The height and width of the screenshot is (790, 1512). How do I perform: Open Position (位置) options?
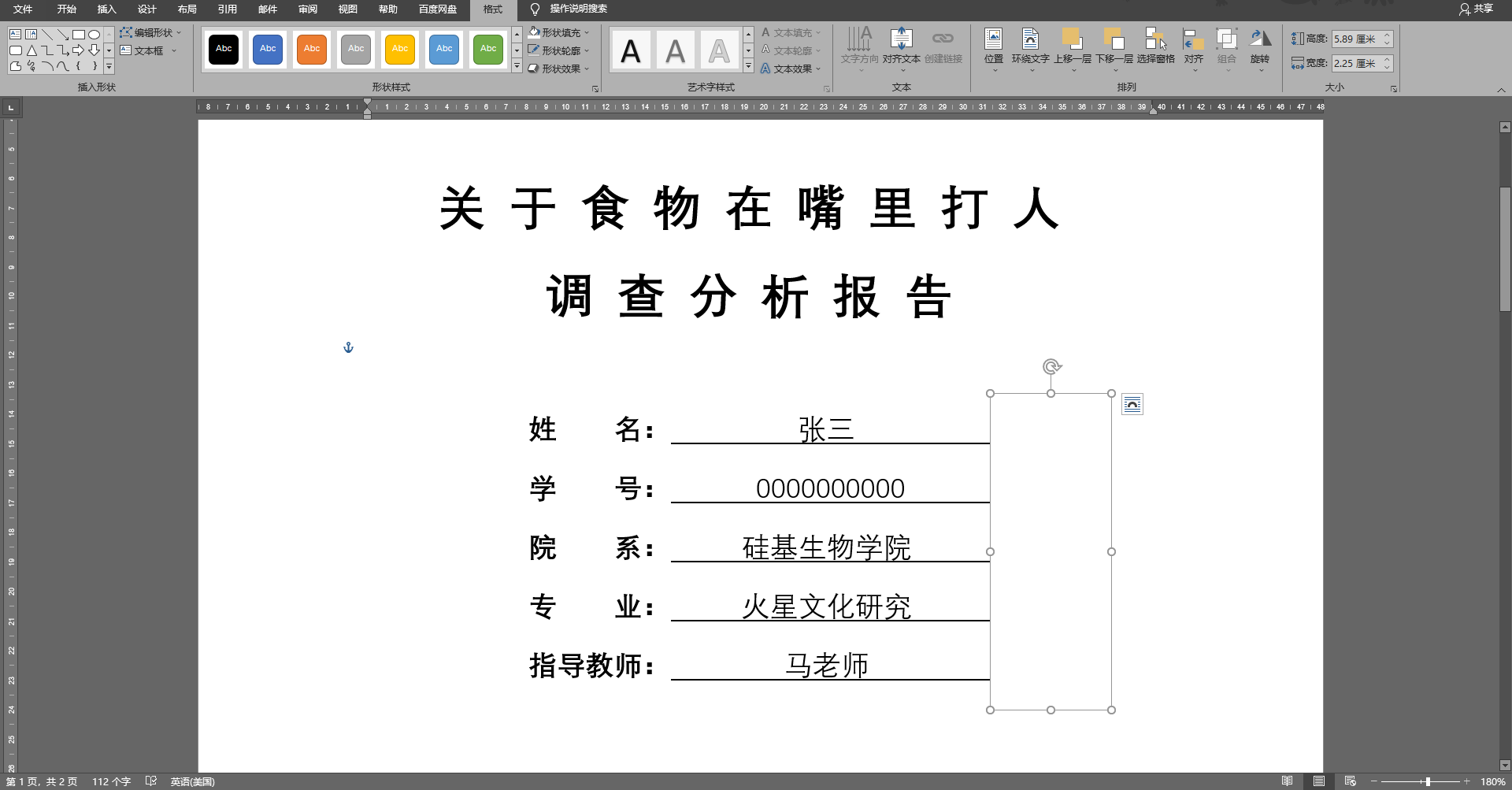click(994, 50)
